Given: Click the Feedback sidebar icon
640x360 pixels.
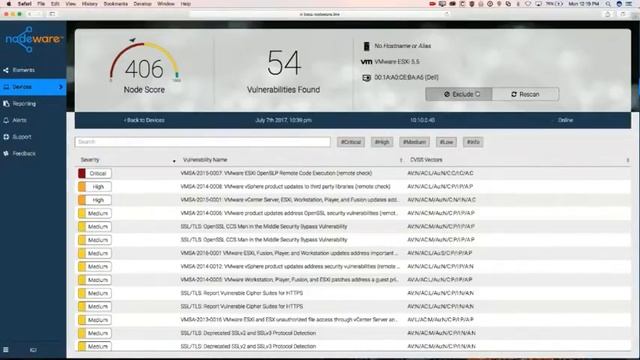Looking at the screenshot, I should click(6, 153).
